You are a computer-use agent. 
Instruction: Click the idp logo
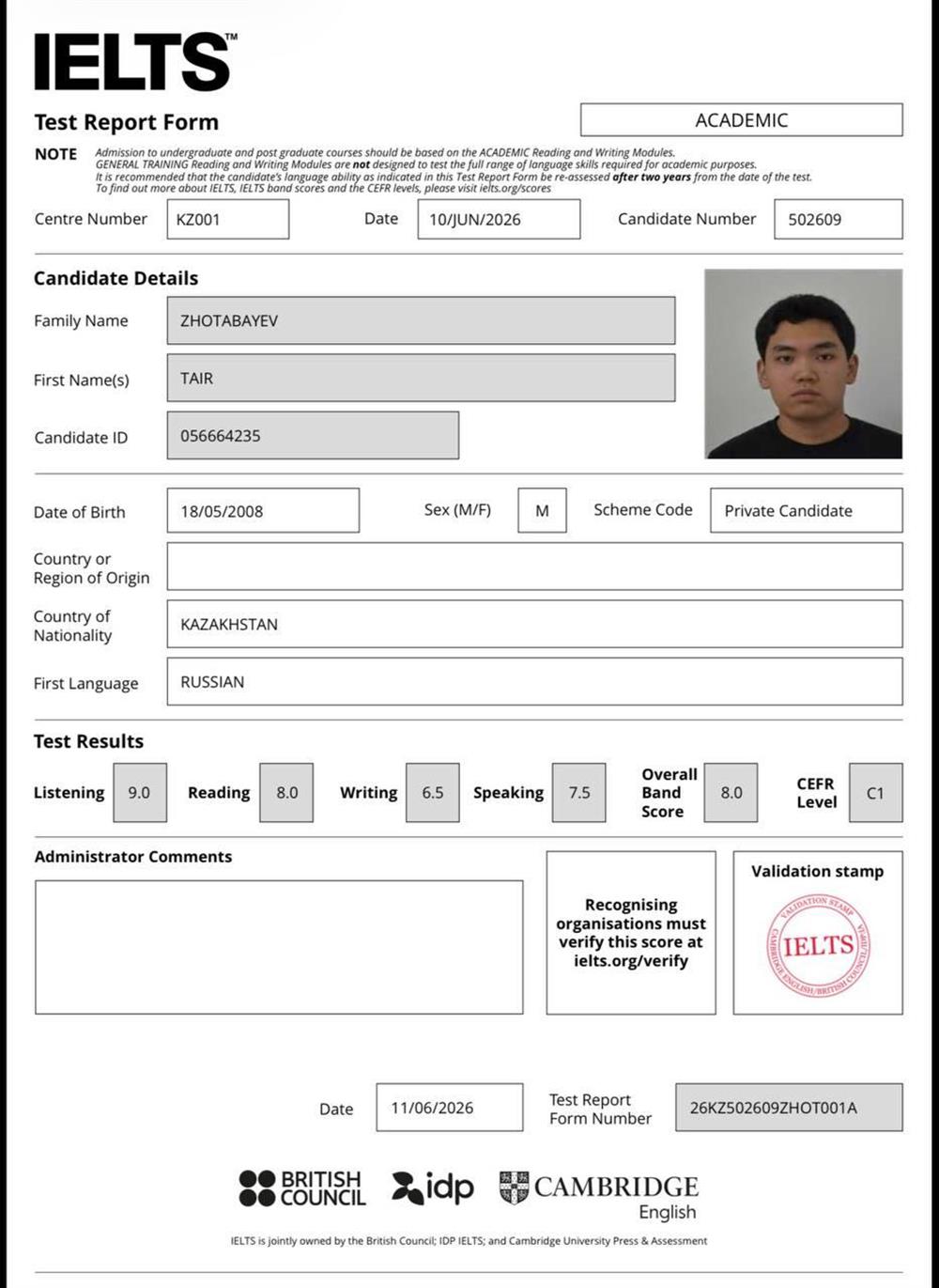point(433,1188)
